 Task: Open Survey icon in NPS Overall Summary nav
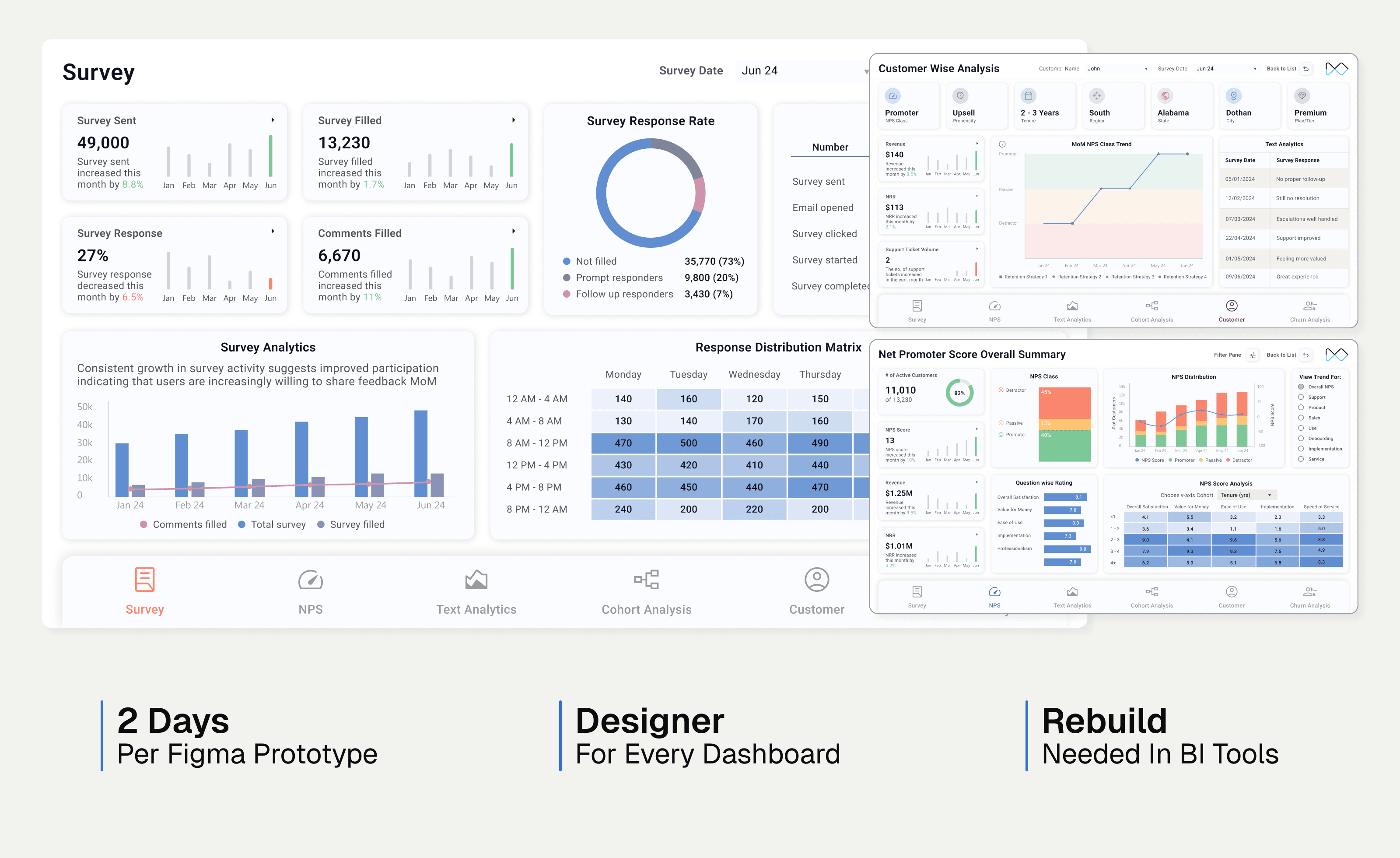point(917,591)
